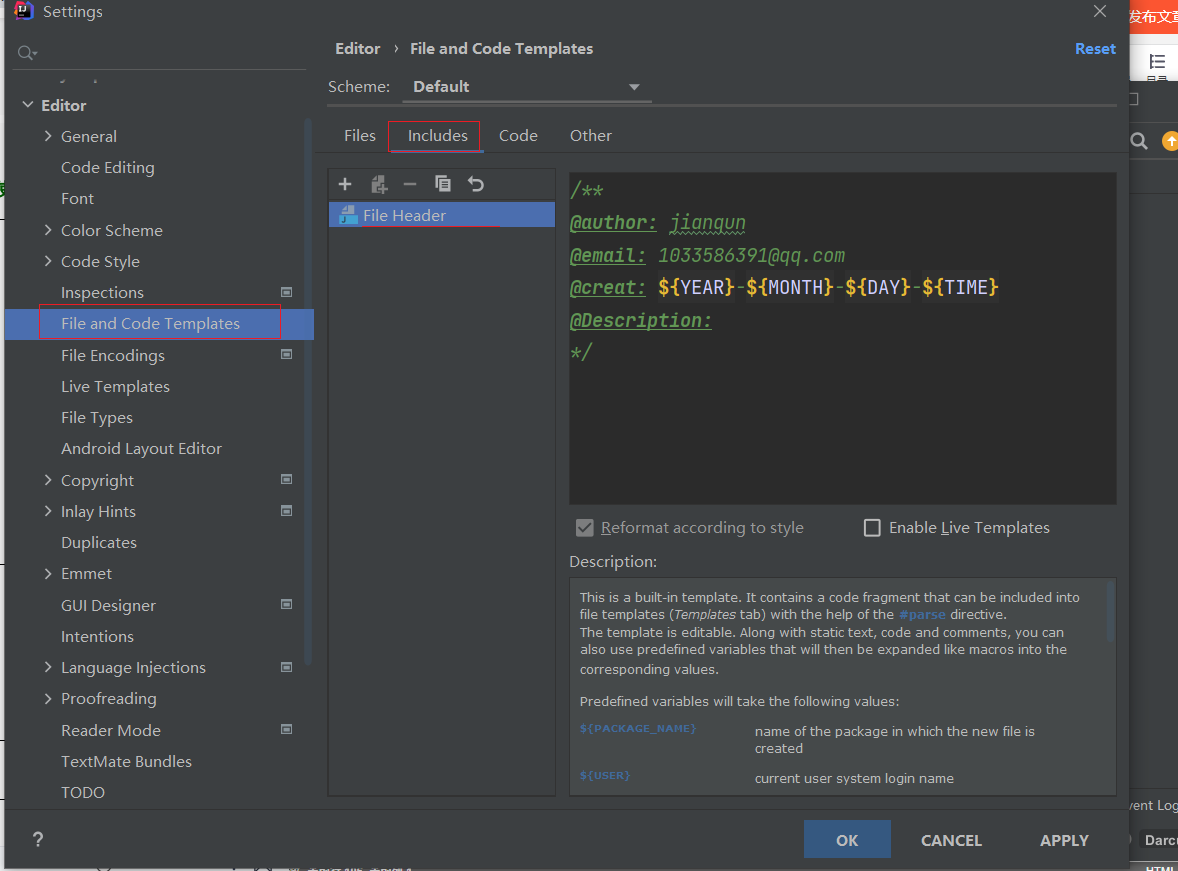
Task: Click project-level marker beside GUI Designer
Action: [286, 604]
